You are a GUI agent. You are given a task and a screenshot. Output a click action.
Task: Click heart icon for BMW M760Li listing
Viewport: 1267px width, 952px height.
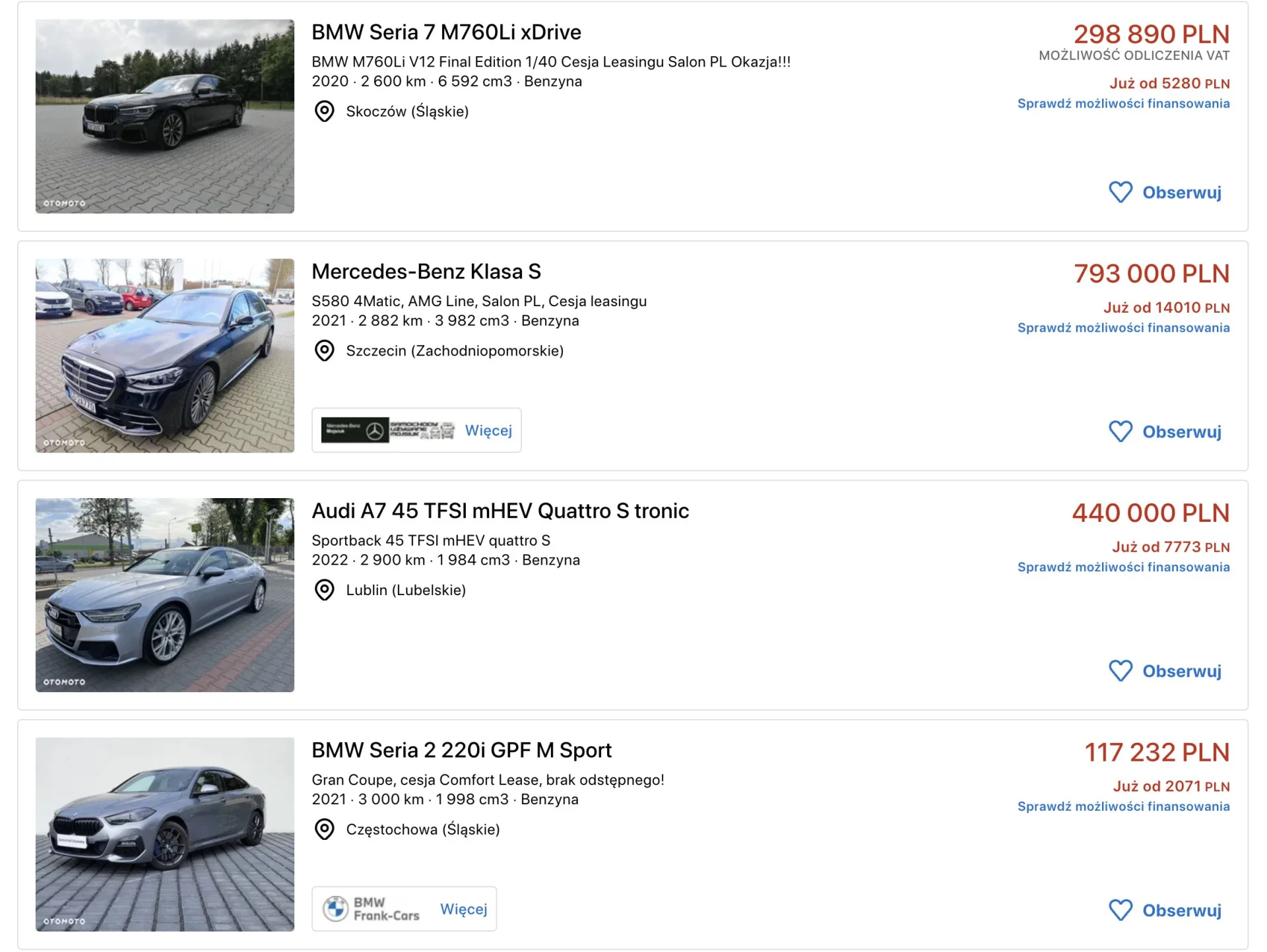1121,193
